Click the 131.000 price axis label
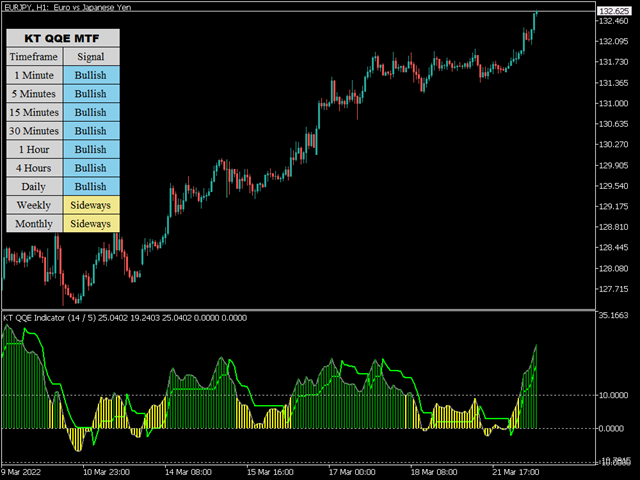 [612, 102]
